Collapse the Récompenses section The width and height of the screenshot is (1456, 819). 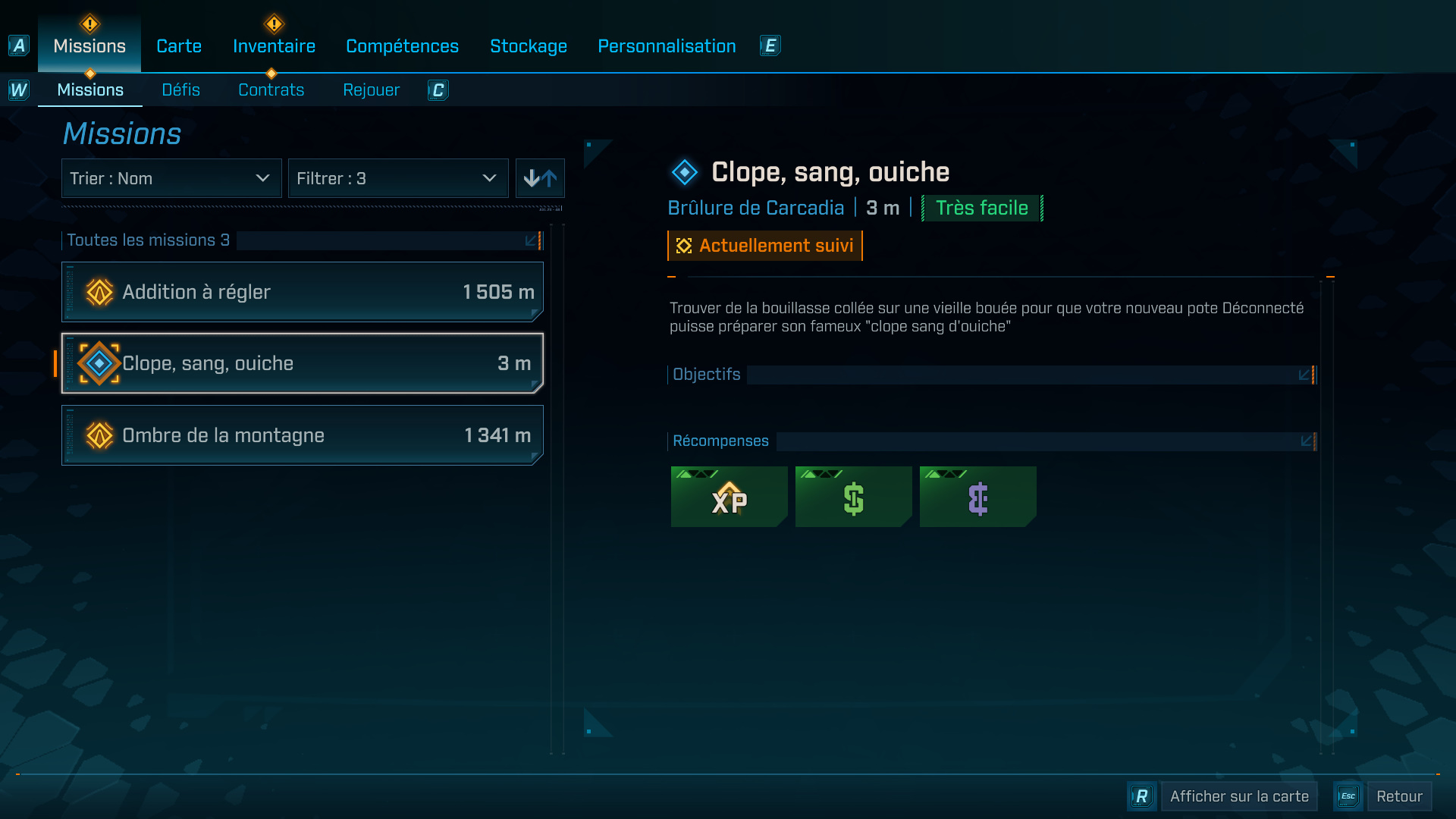point(1307,441)
